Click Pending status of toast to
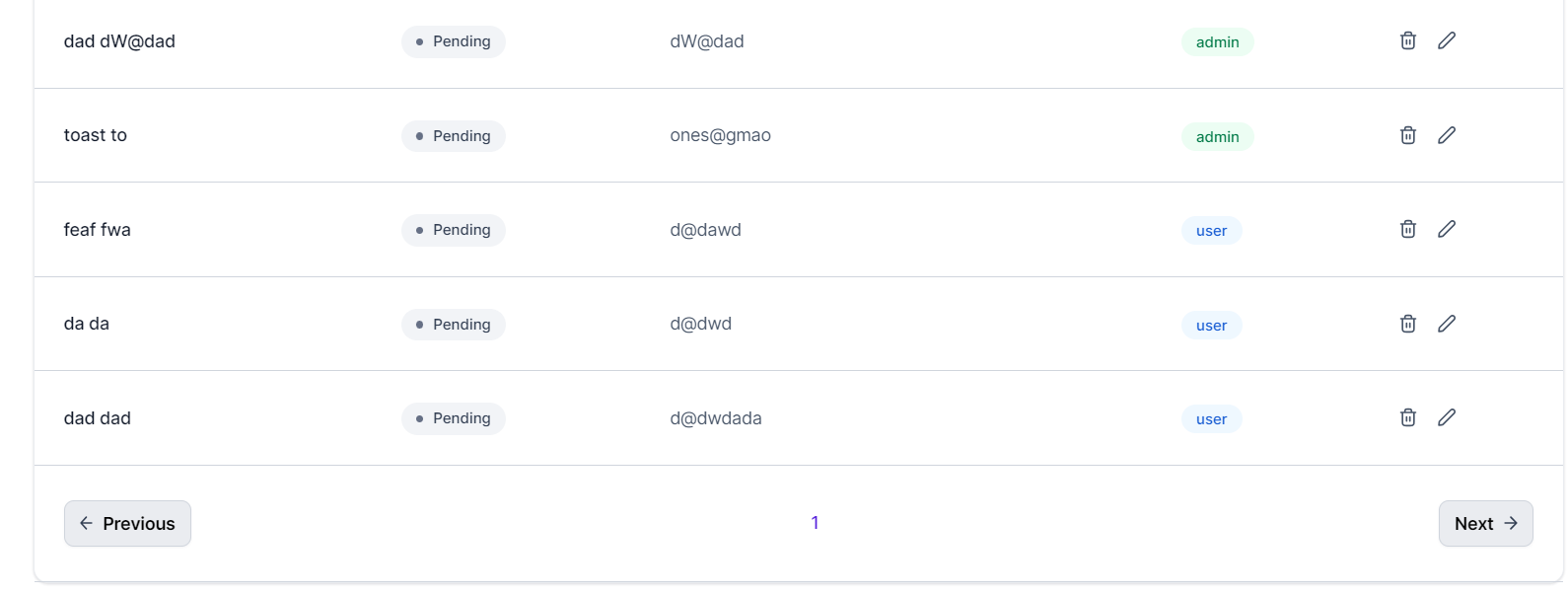Viewport: 1568px width, 595px height. pos(454,136)
